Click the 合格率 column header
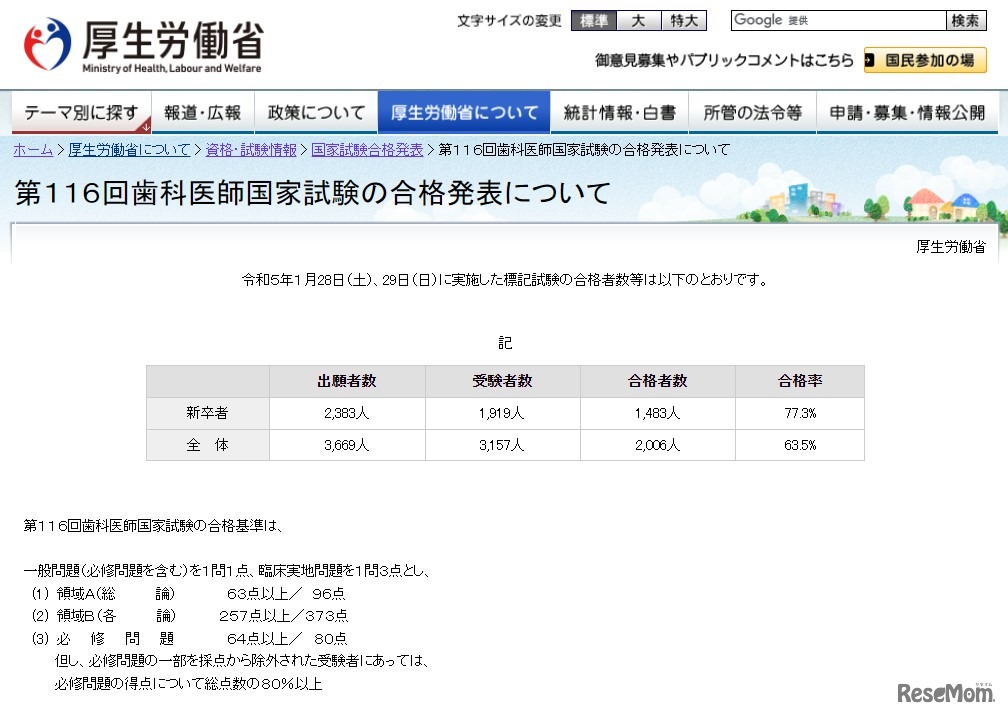The height and width of the screenshot is (716, 1008). point(800,381)
